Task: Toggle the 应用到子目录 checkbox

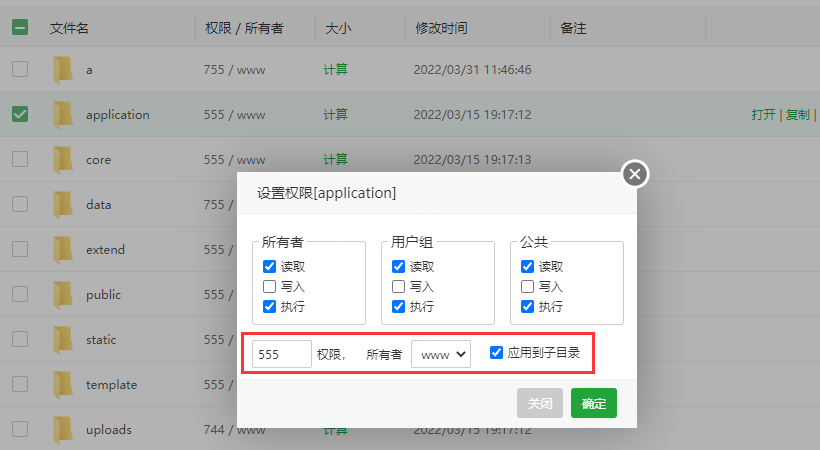Action: tap(497, 352)
